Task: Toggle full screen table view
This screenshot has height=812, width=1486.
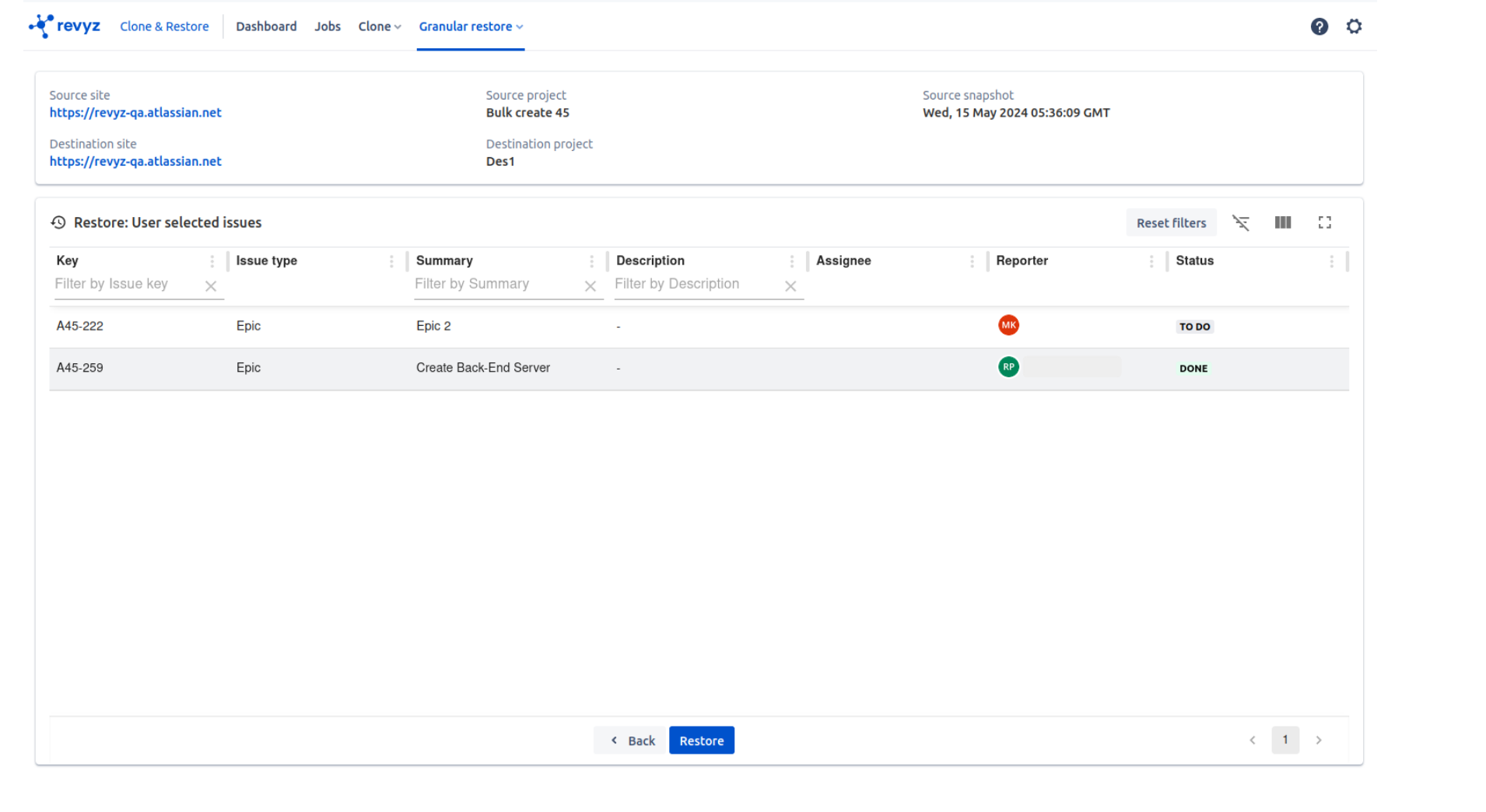Action: click(x=1325, y=222)
